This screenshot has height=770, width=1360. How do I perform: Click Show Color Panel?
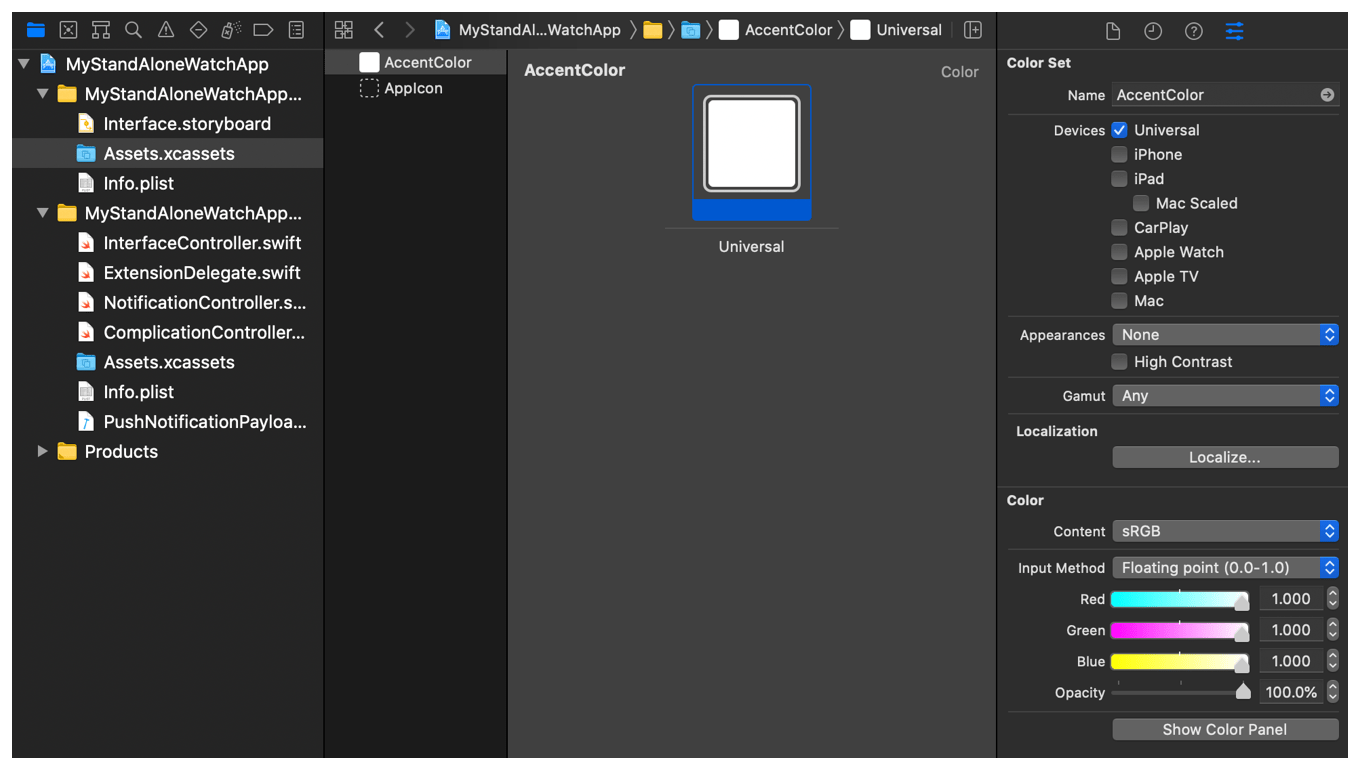[x=1225, y=729]
